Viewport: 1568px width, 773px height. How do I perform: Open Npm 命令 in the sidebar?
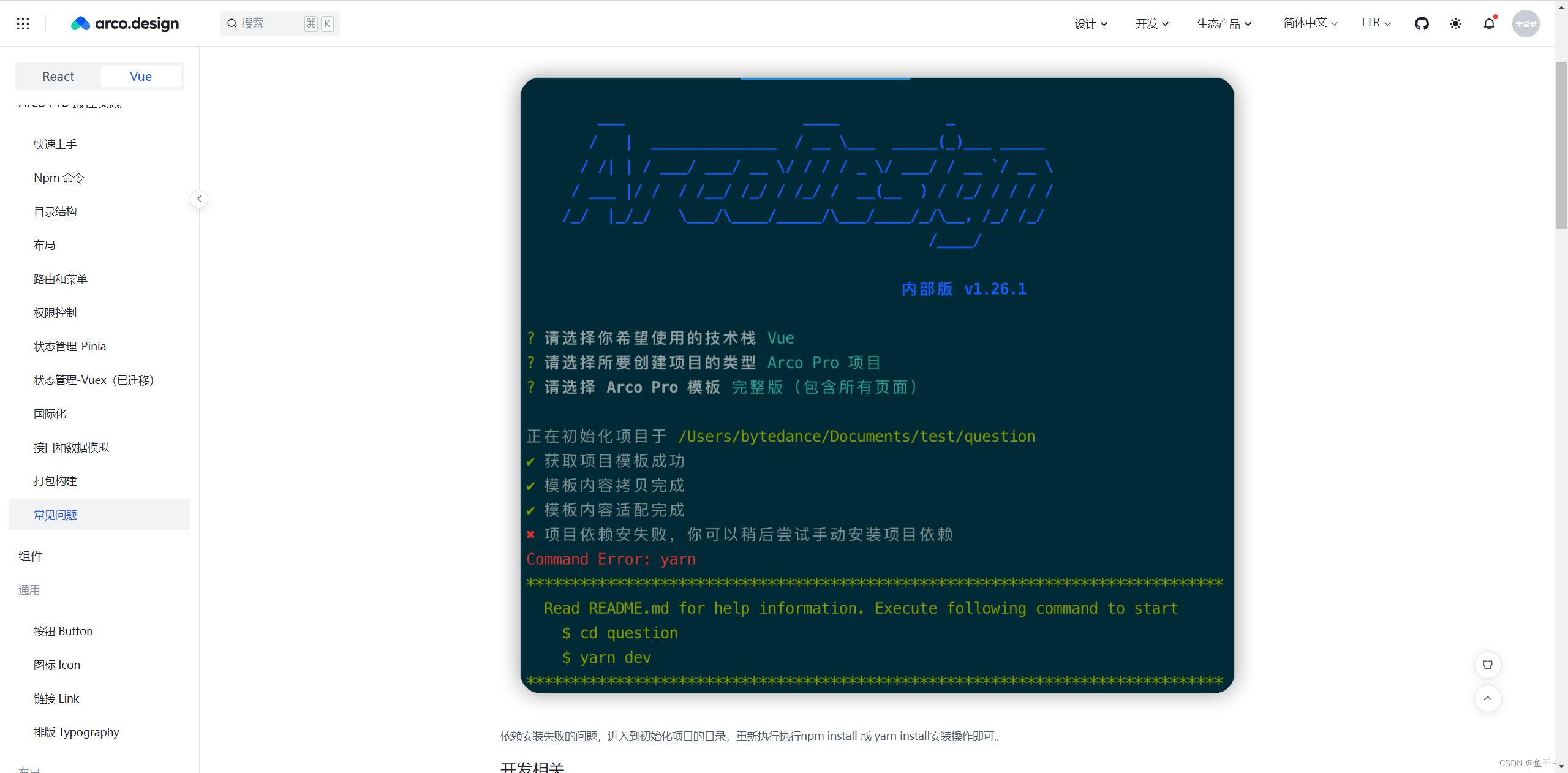coord(99,178)
